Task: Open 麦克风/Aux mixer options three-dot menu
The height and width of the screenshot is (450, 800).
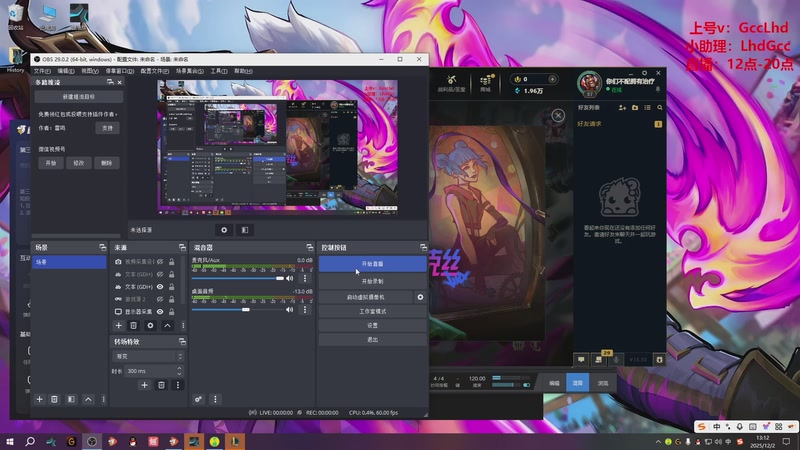Action: pyautogui.click(x=305, y=279)
